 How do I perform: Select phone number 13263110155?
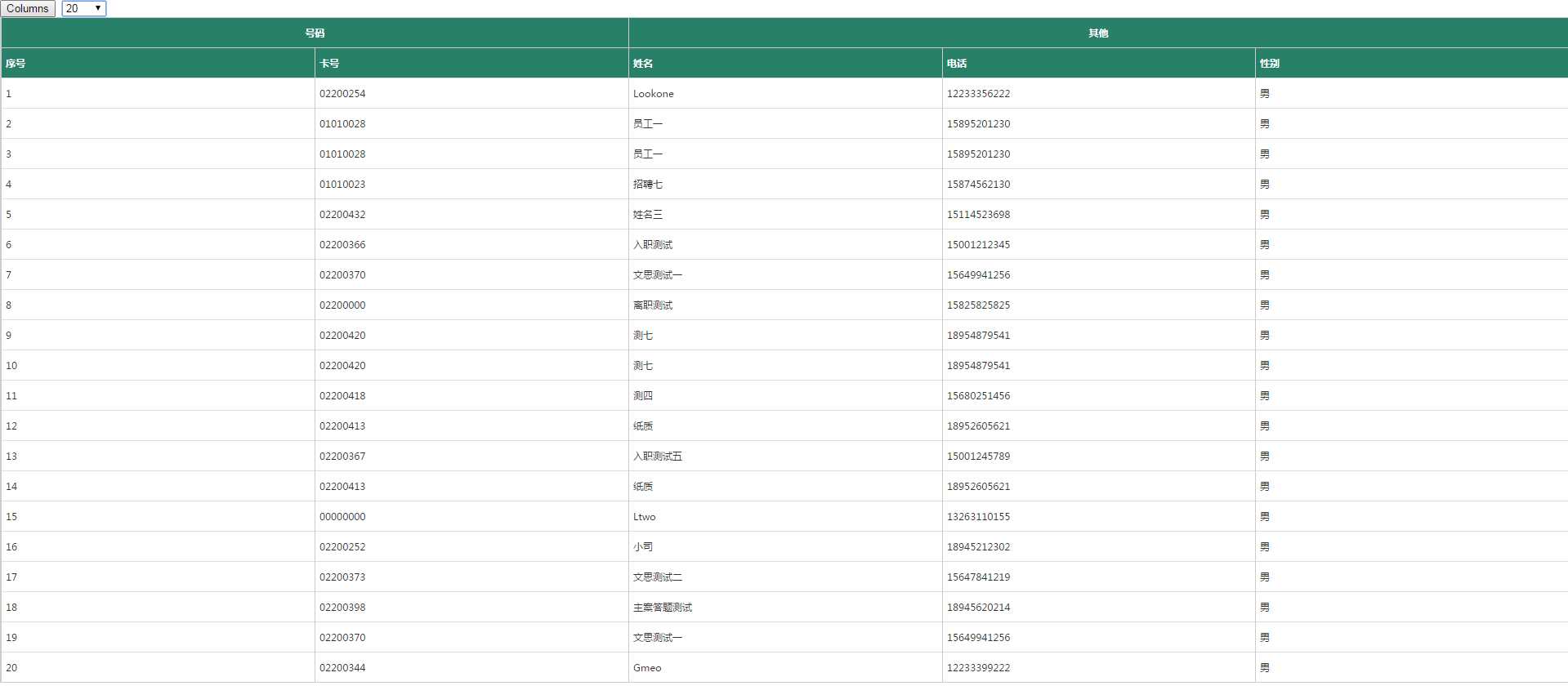[978, 517]
